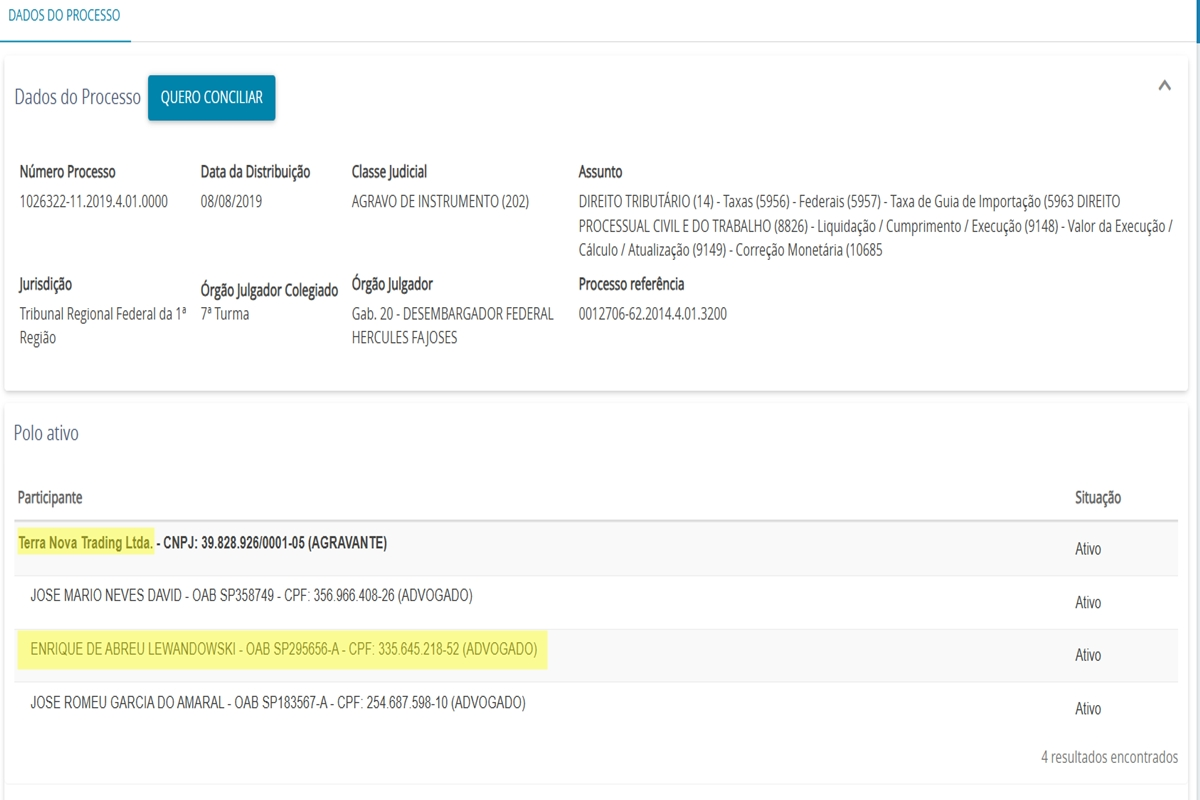Select the Terra Nova Trading Ltda. participant
Screen dimensions: 1200x800
(86, 543)
